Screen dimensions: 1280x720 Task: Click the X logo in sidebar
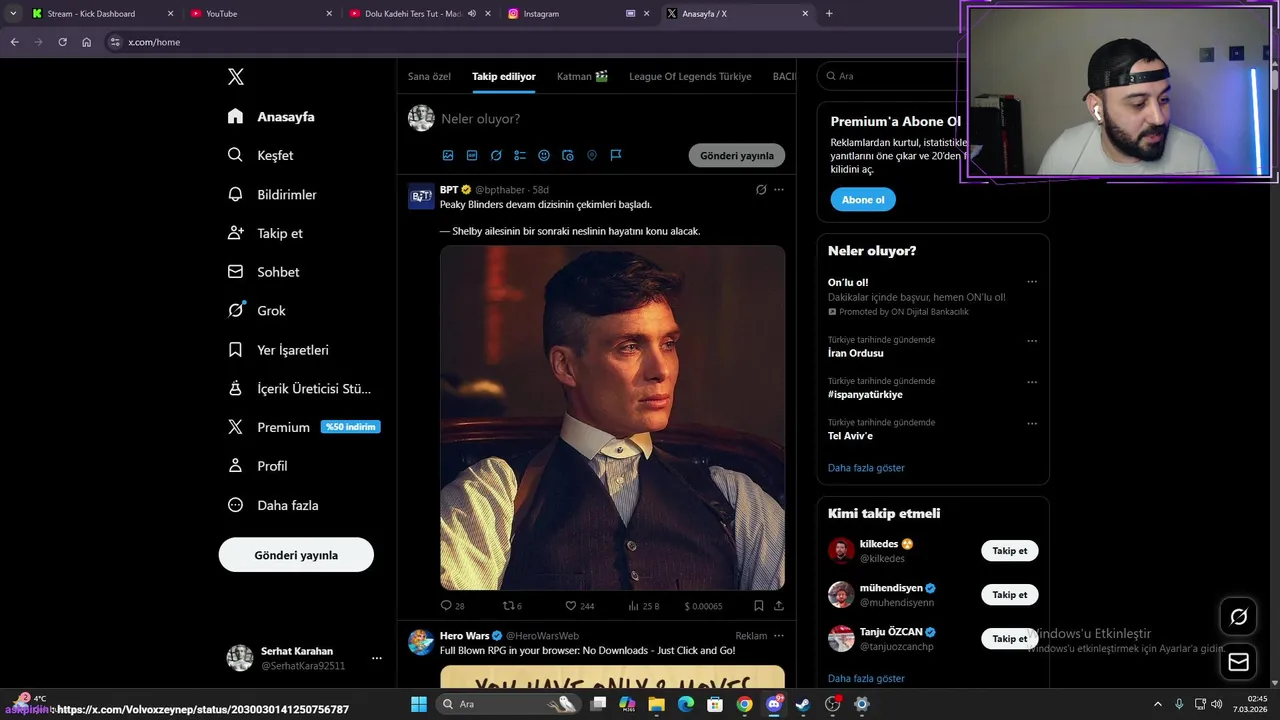[x=235, y=77]
